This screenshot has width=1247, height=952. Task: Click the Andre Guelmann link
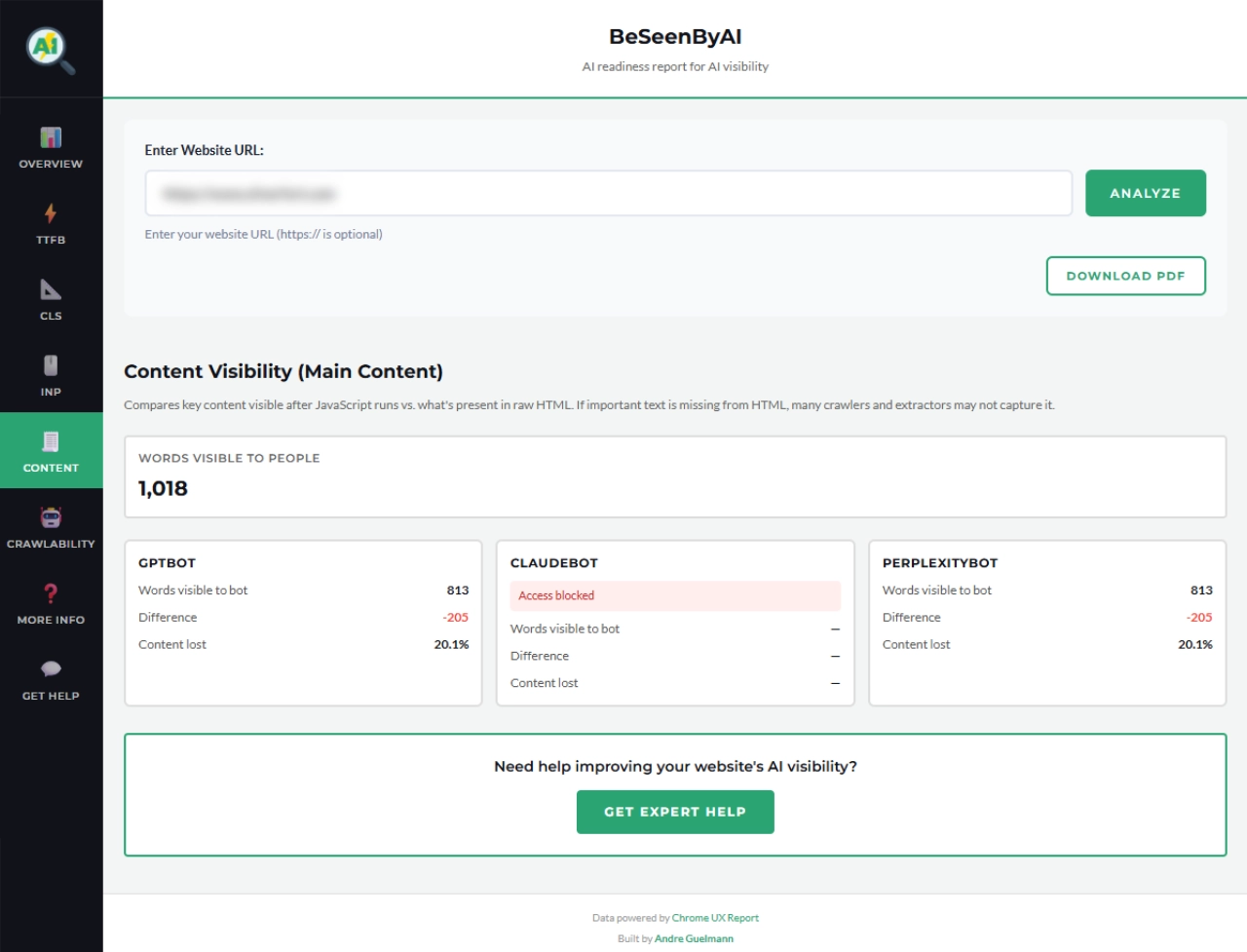coord(696,938)
